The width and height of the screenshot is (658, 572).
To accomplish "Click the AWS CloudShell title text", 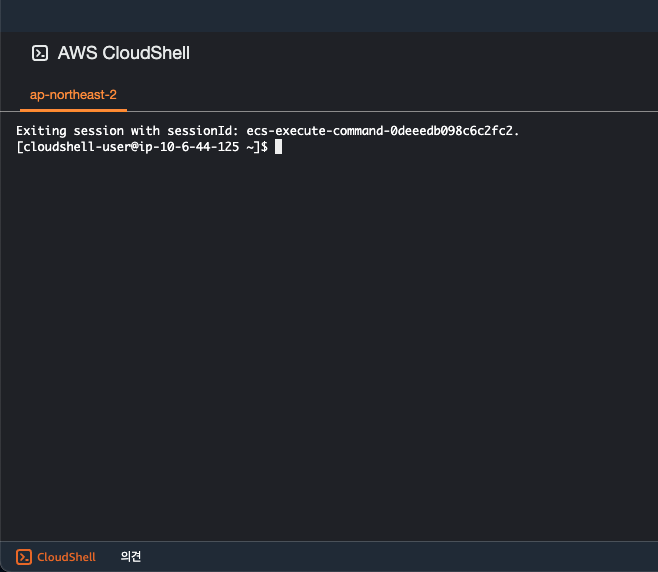I will [x=124, y=53].
